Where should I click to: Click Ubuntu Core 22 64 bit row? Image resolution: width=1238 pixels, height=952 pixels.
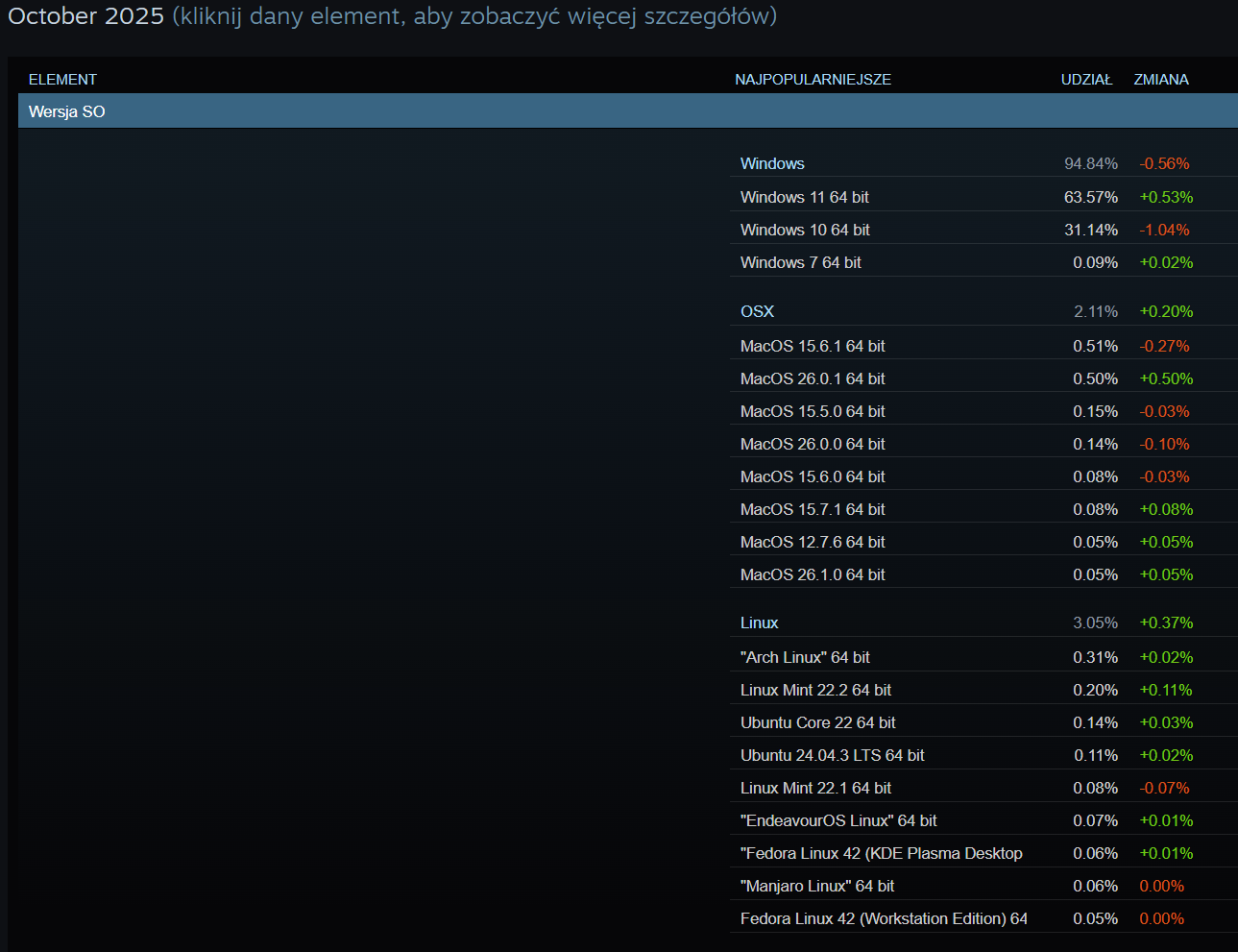point(817,722)
